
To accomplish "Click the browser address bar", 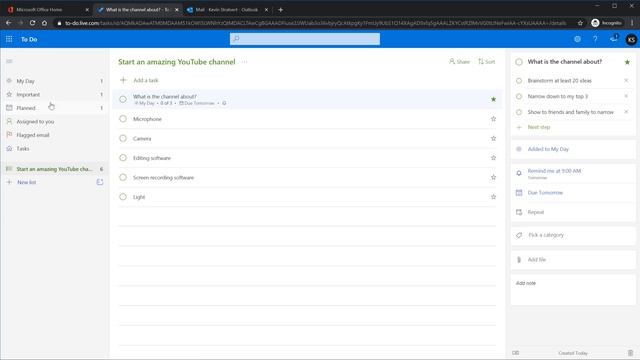I will 315,23.
